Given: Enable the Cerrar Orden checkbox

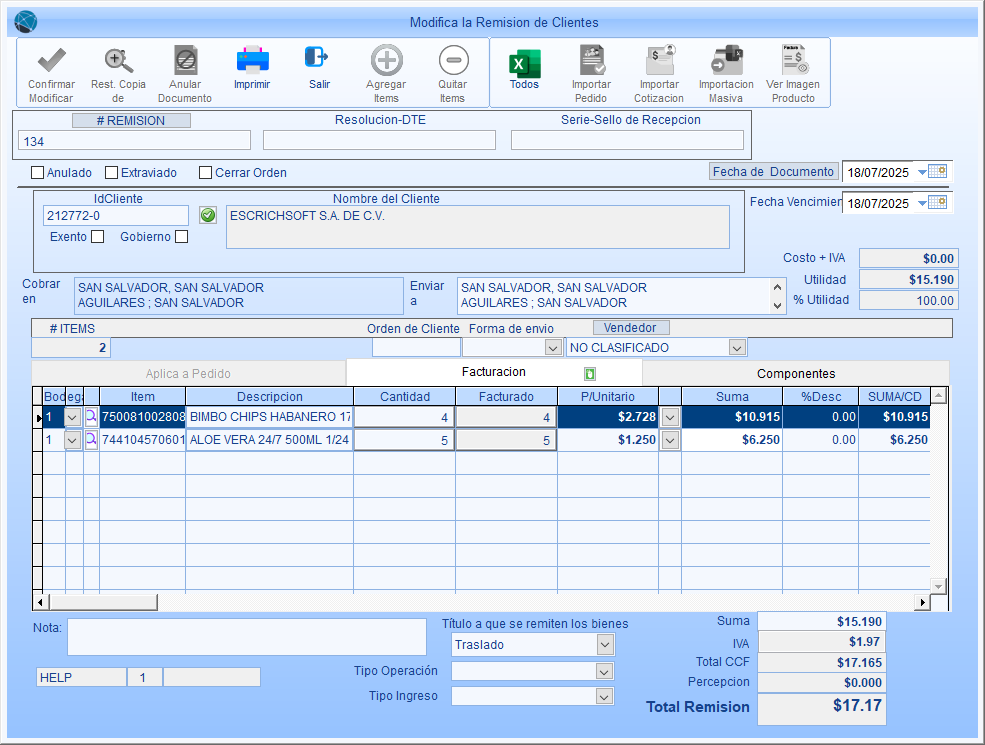Looking at the screenshot, I should pos(206,172).
